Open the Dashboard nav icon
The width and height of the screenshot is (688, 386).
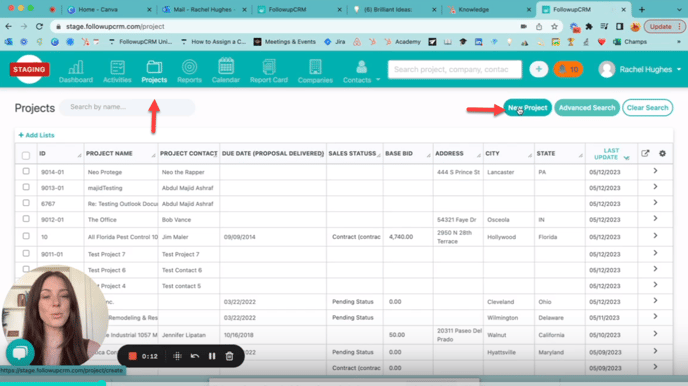point(75,71)
